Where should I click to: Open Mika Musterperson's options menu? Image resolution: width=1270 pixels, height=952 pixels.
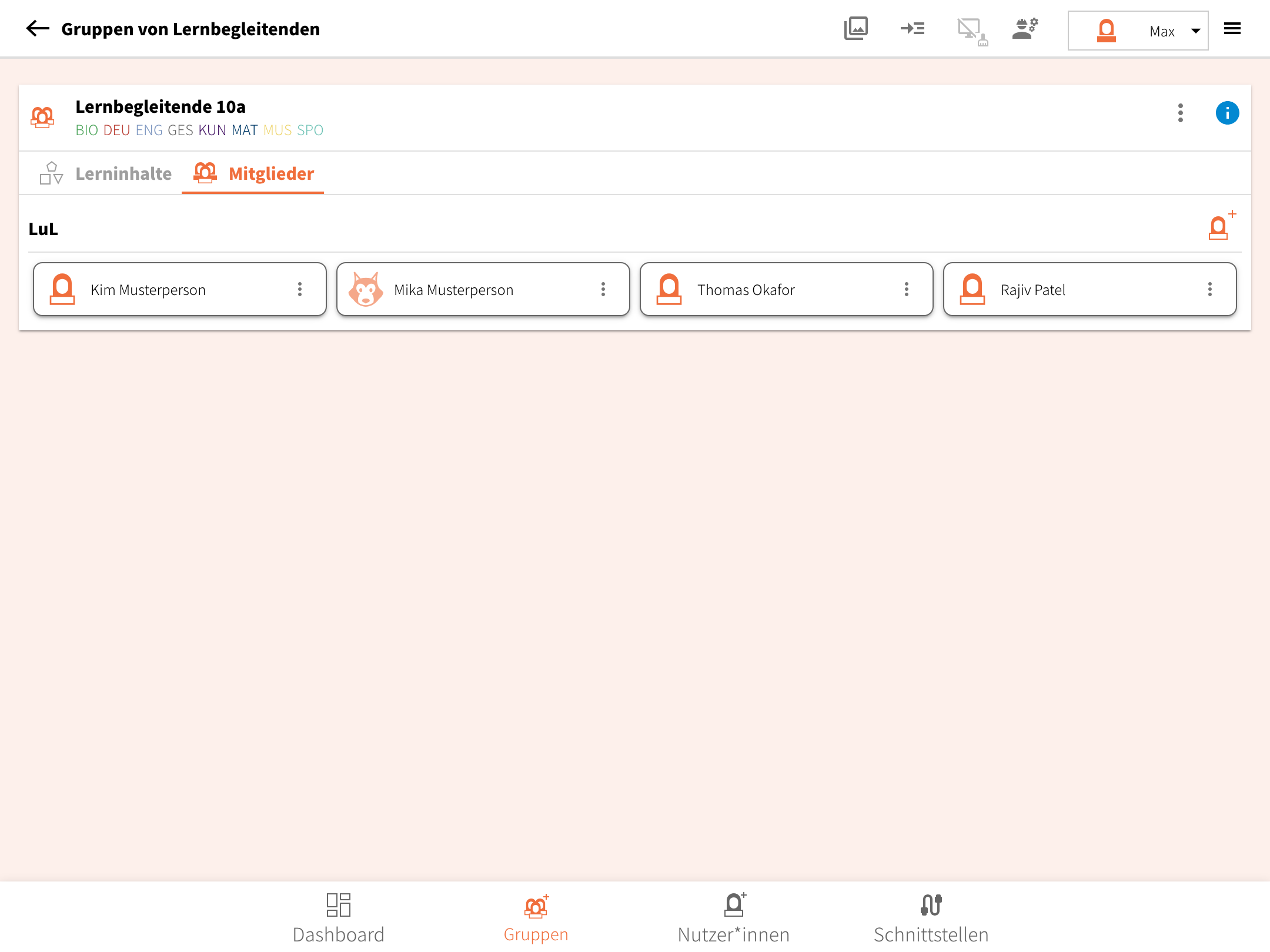click(603, 289)
